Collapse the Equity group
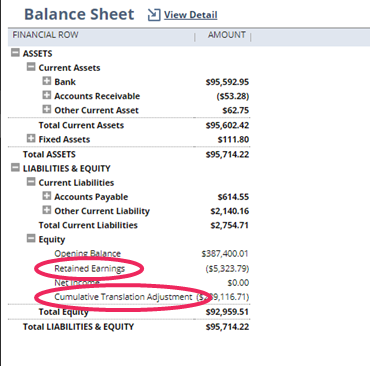Viewport: 370px width, 366px height. (x=31, y=238)
